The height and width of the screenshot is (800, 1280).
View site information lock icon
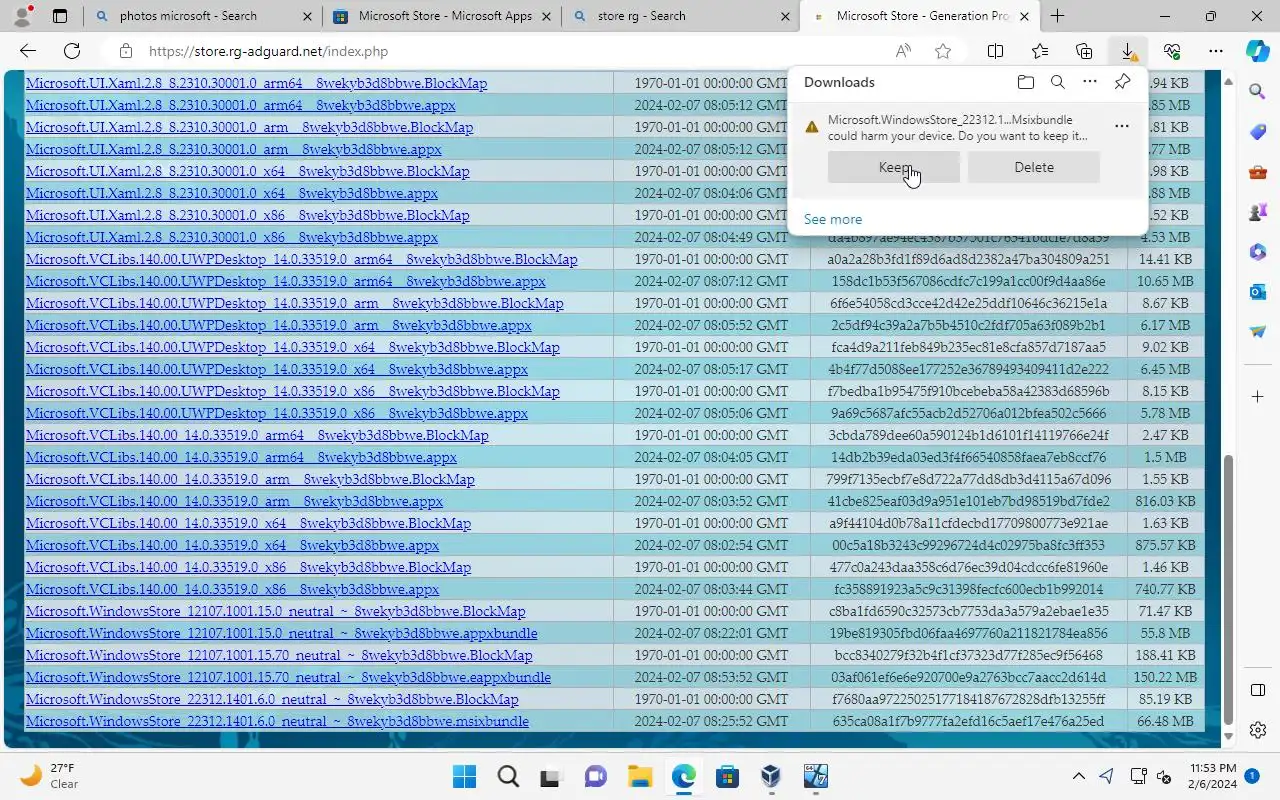click(x=125, y=51)
